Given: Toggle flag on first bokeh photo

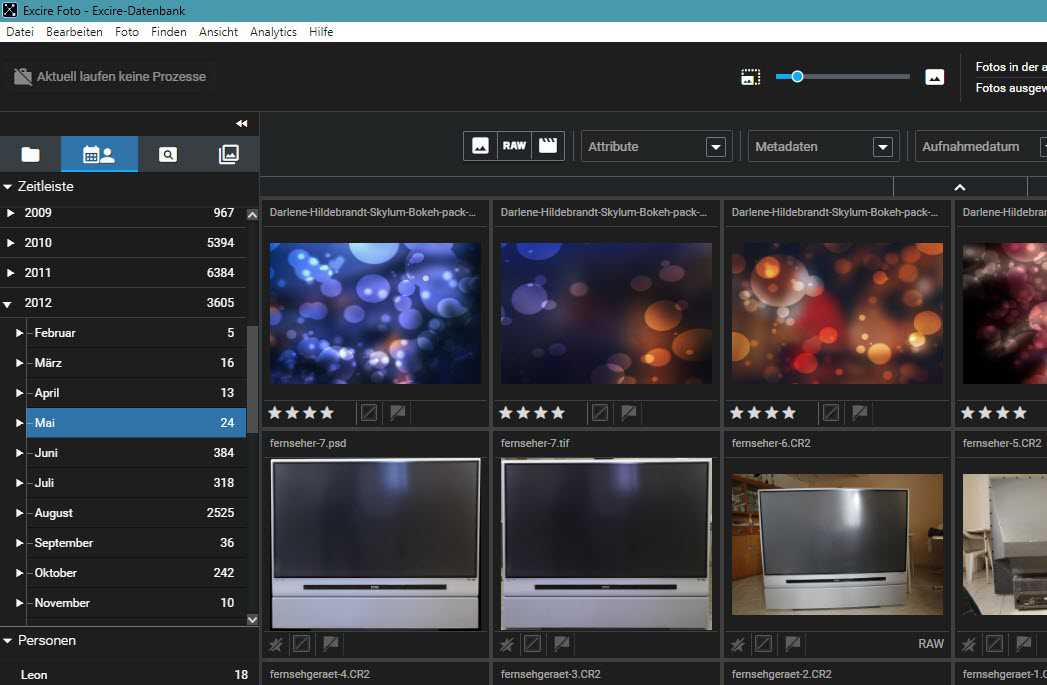Looking at the screenshot, I should (x=398, y=413).
